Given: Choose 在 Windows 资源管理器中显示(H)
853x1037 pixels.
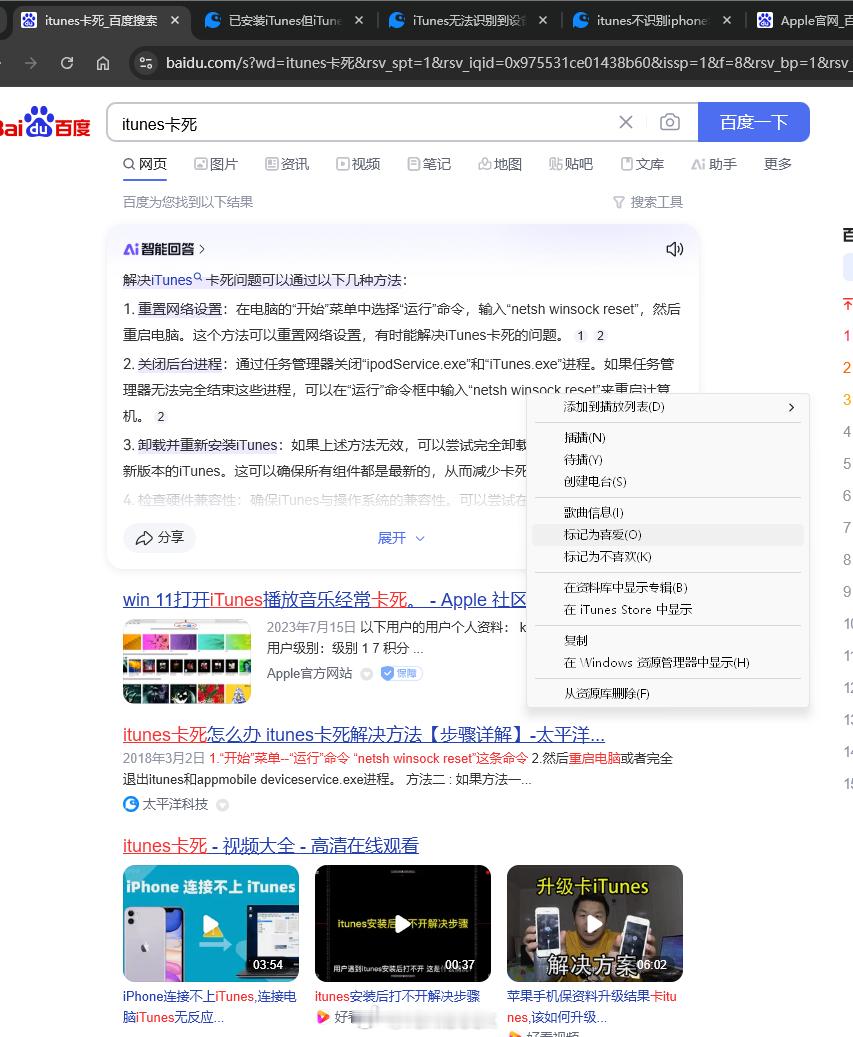Looking at the screenshot, I should (668, 663).
